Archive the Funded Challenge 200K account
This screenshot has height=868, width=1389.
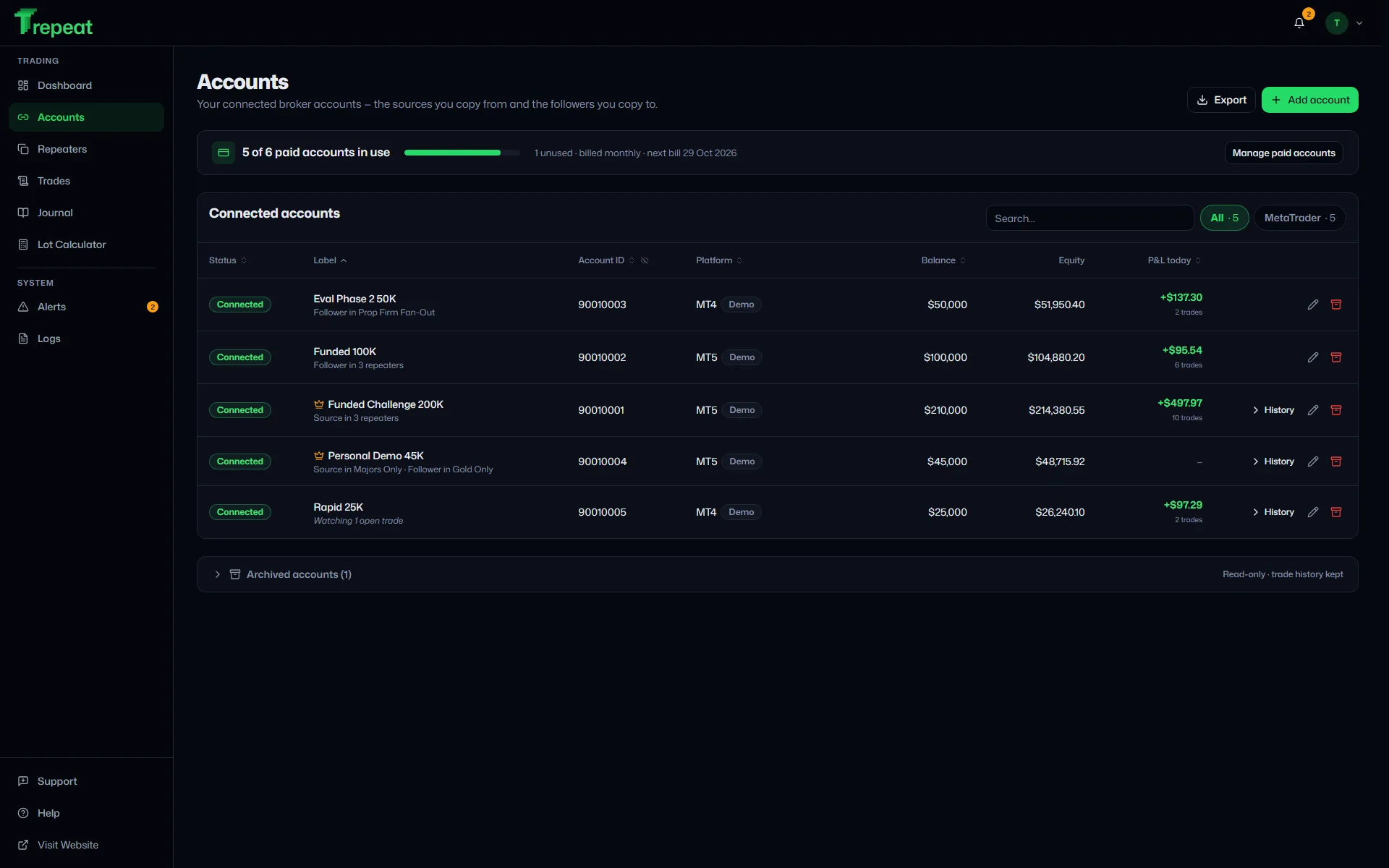(x=1336, y=410)
